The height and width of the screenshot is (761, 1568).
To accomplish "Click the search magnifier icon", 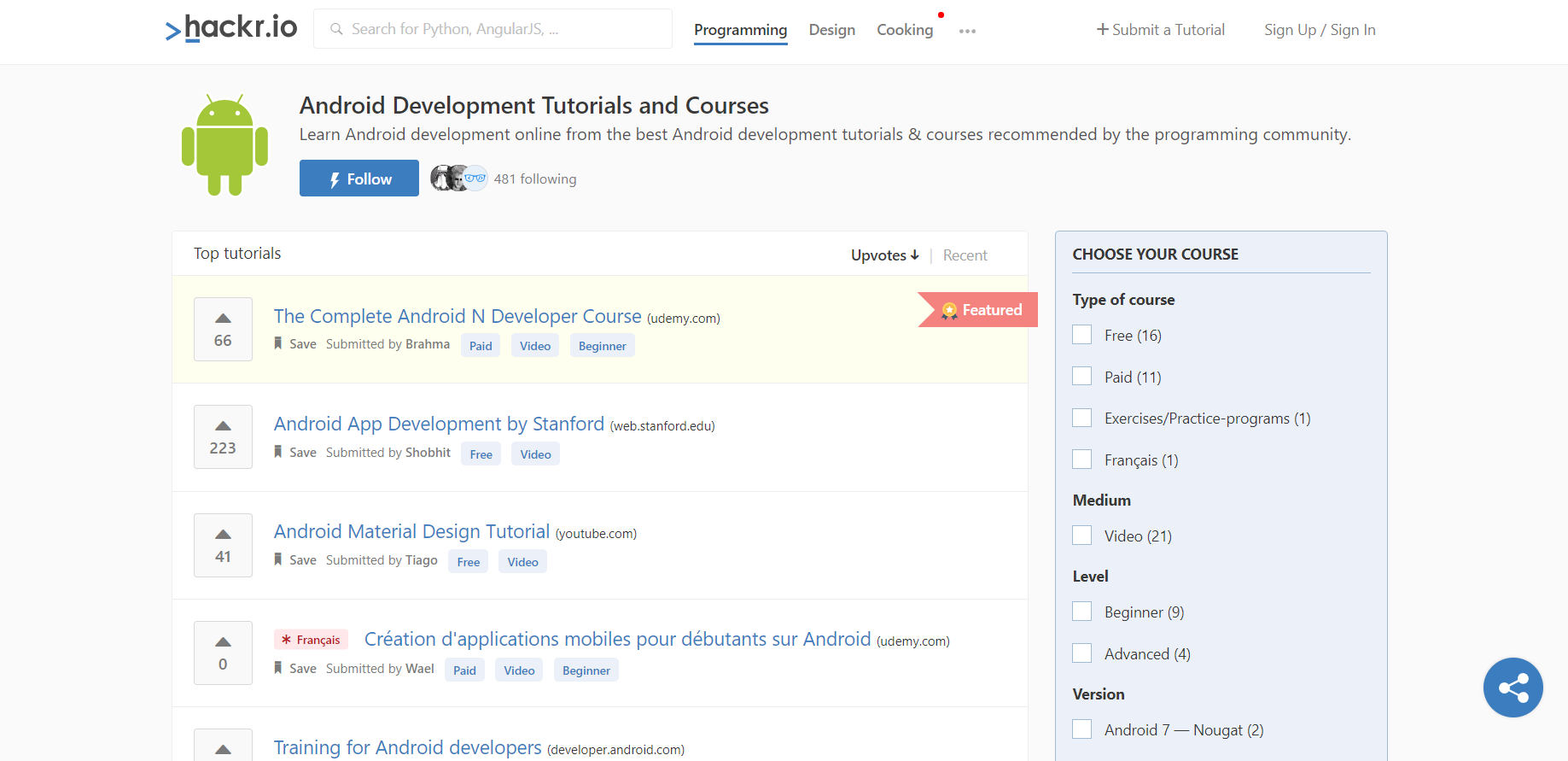I will [336, 29].
